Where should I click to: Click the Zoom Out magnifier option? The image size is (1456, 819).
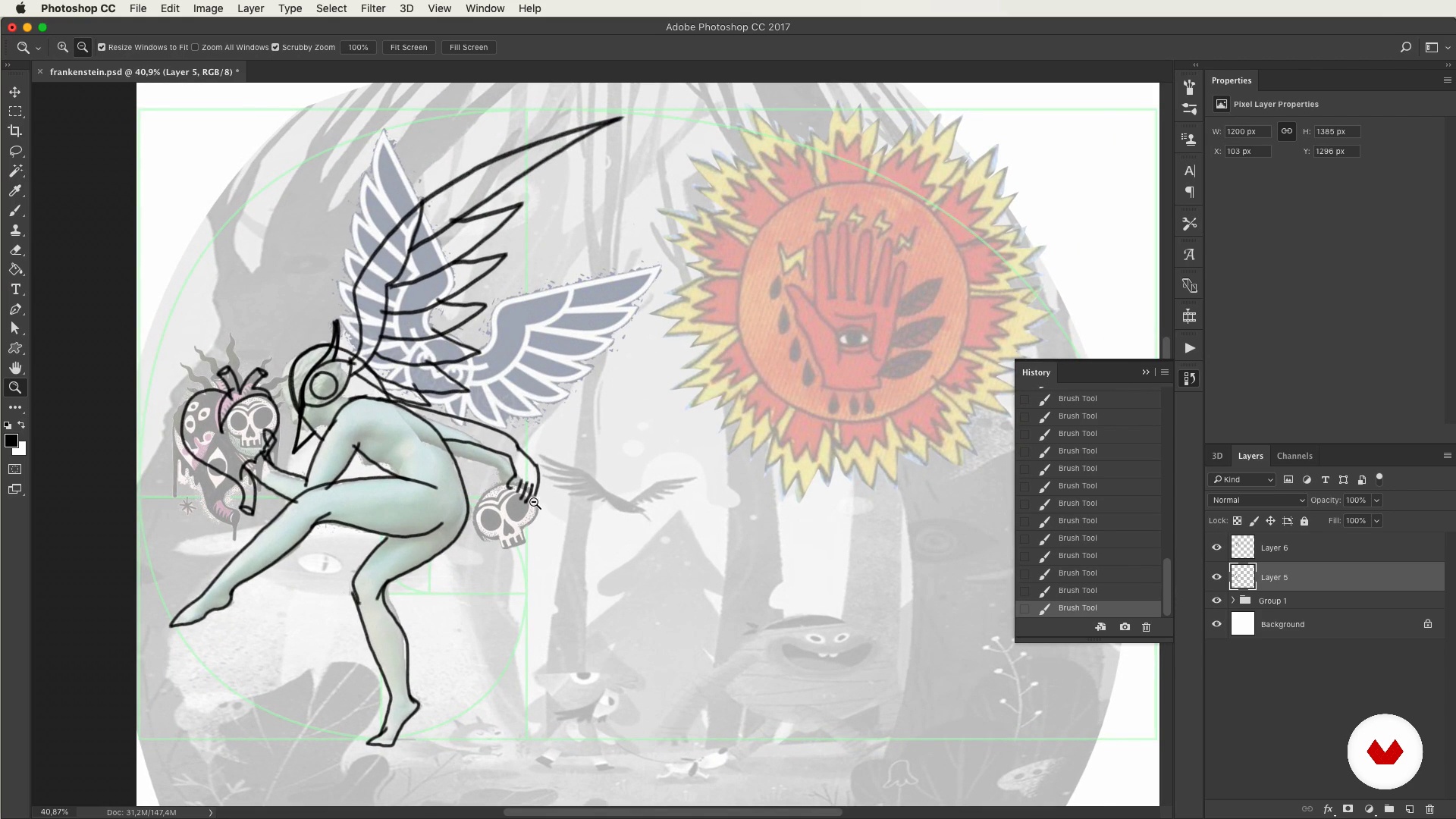[83, 47]
